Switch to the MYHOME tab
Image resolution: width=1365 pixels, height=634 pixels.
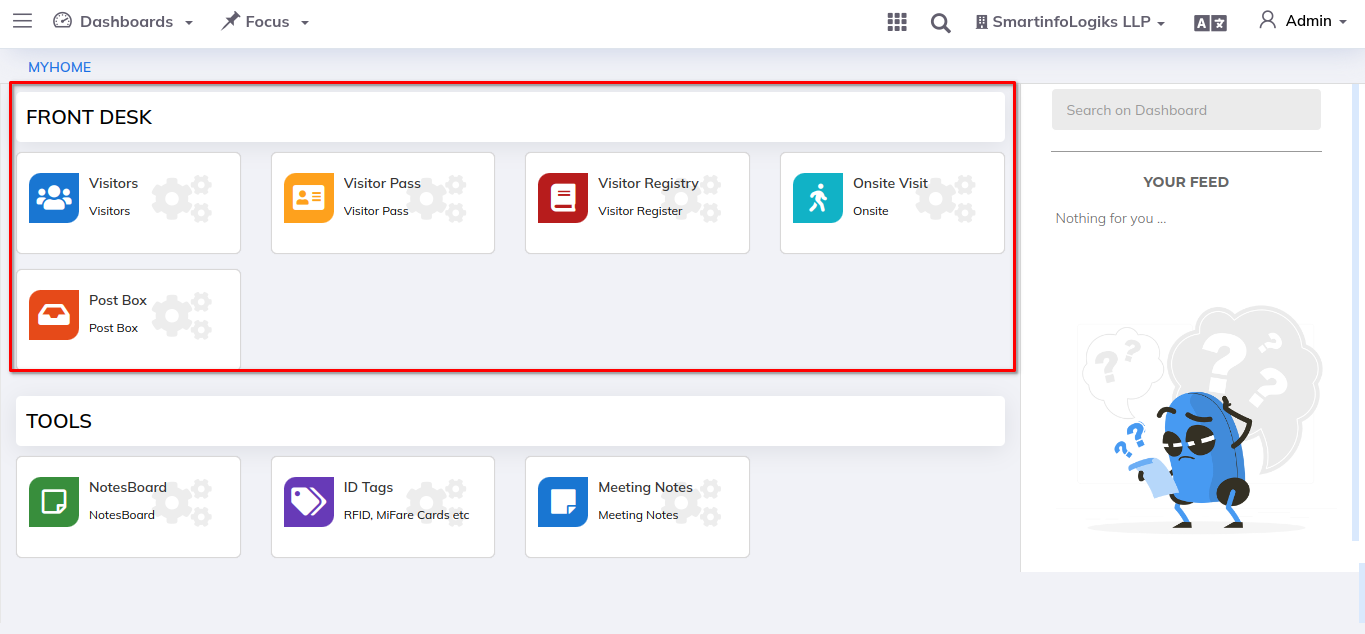(x=60, y=67)
